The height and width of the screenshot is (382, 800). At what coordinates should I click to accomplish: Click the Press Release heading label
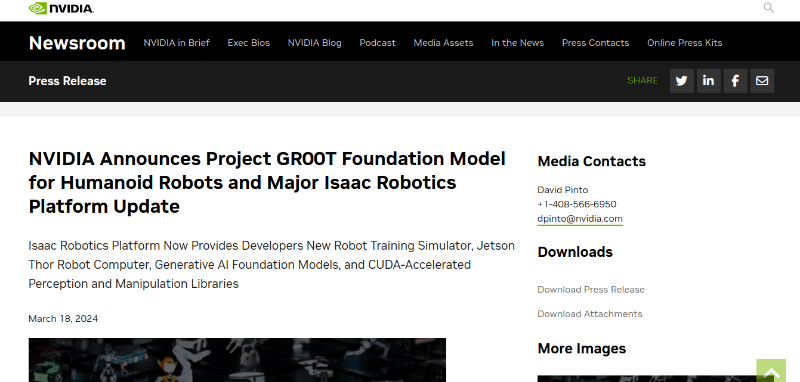click(x=67, y=81)
